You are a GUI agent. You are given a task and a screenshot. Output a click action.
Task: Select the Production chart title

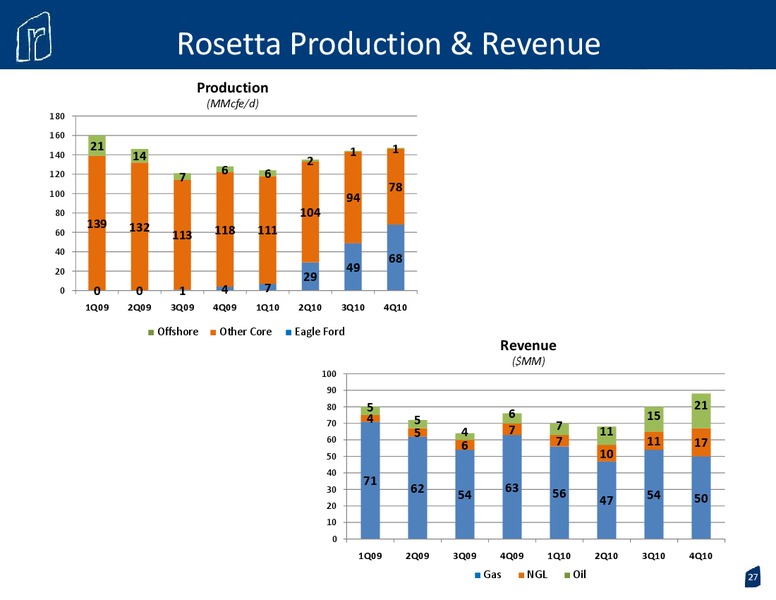coord(232,88)
